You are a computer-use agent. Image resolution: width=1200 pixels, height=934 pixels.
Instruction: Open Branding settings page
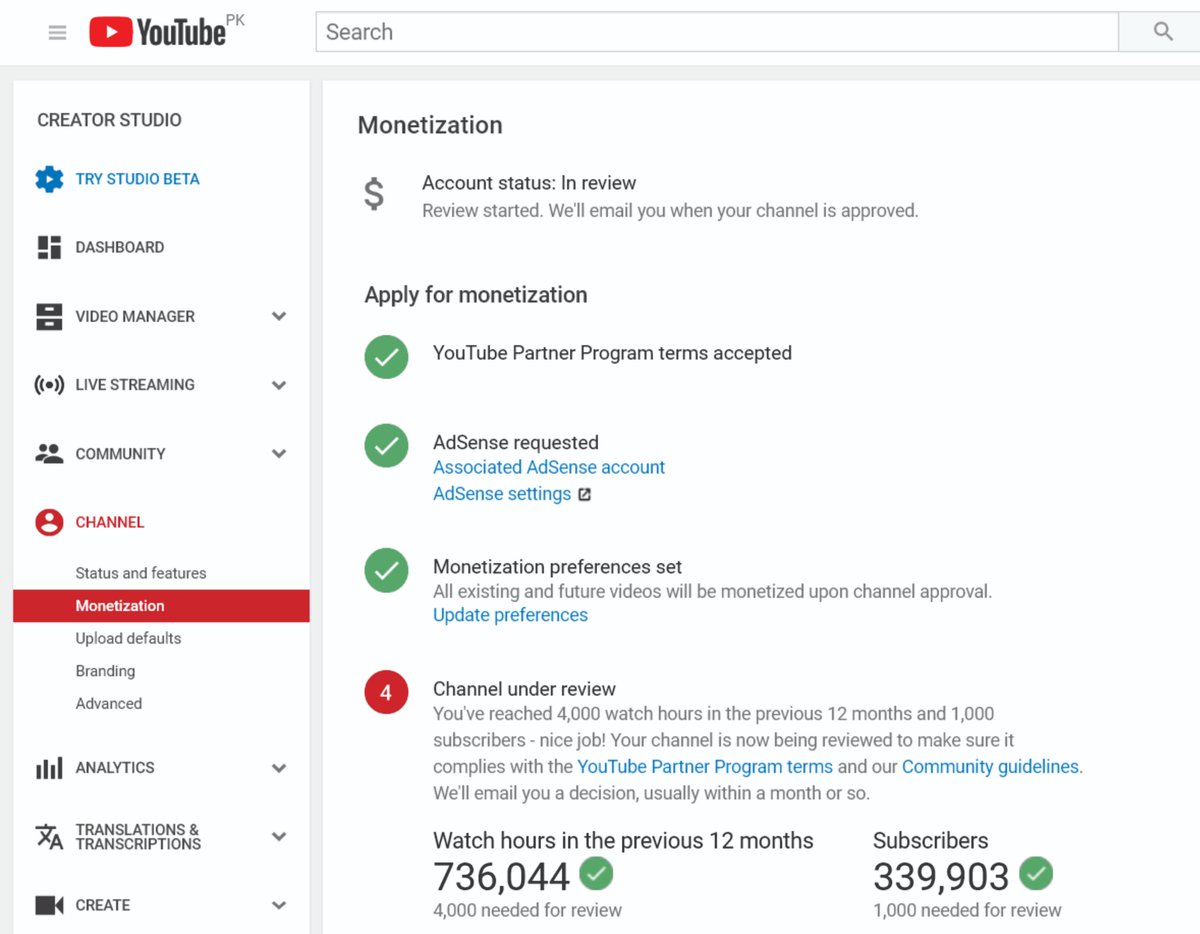pyautogui.click(x=105, y=671)
